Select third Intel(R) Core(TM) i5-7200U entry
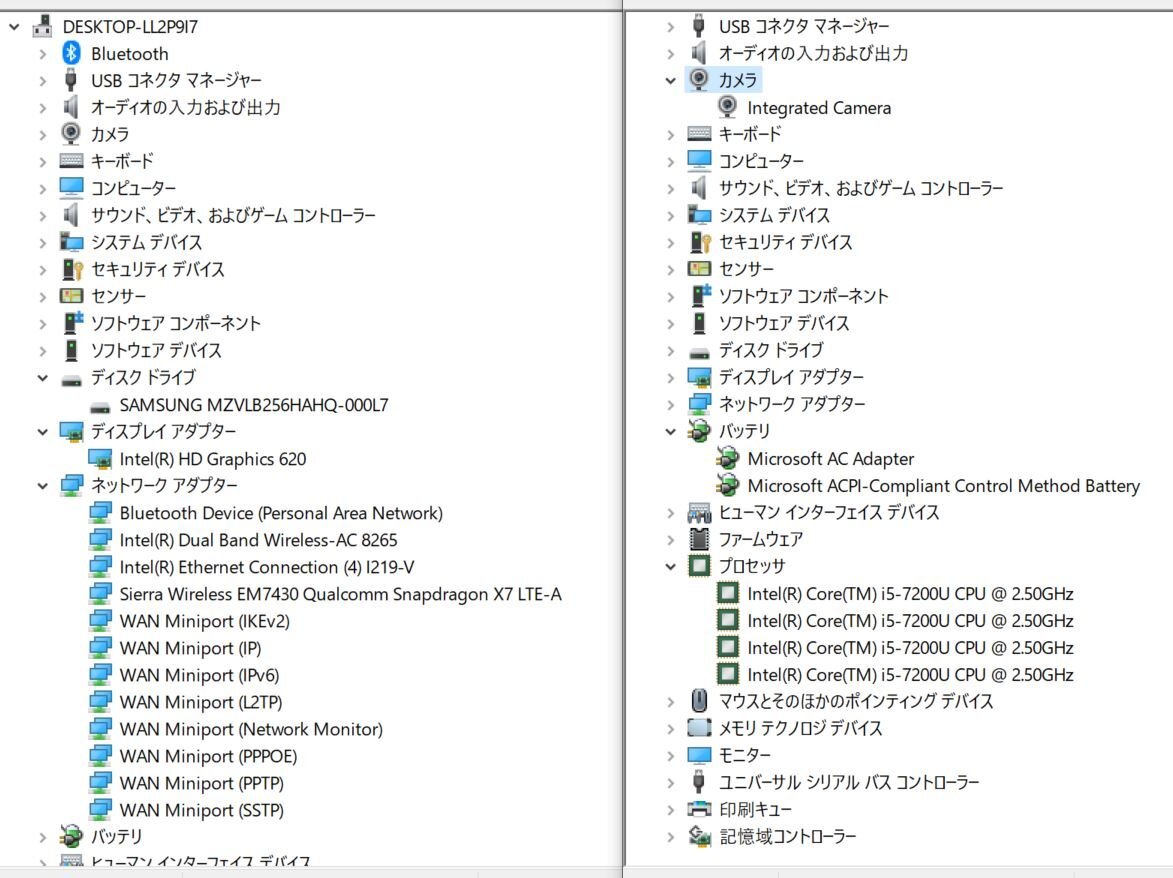 (x=910, y=647)
